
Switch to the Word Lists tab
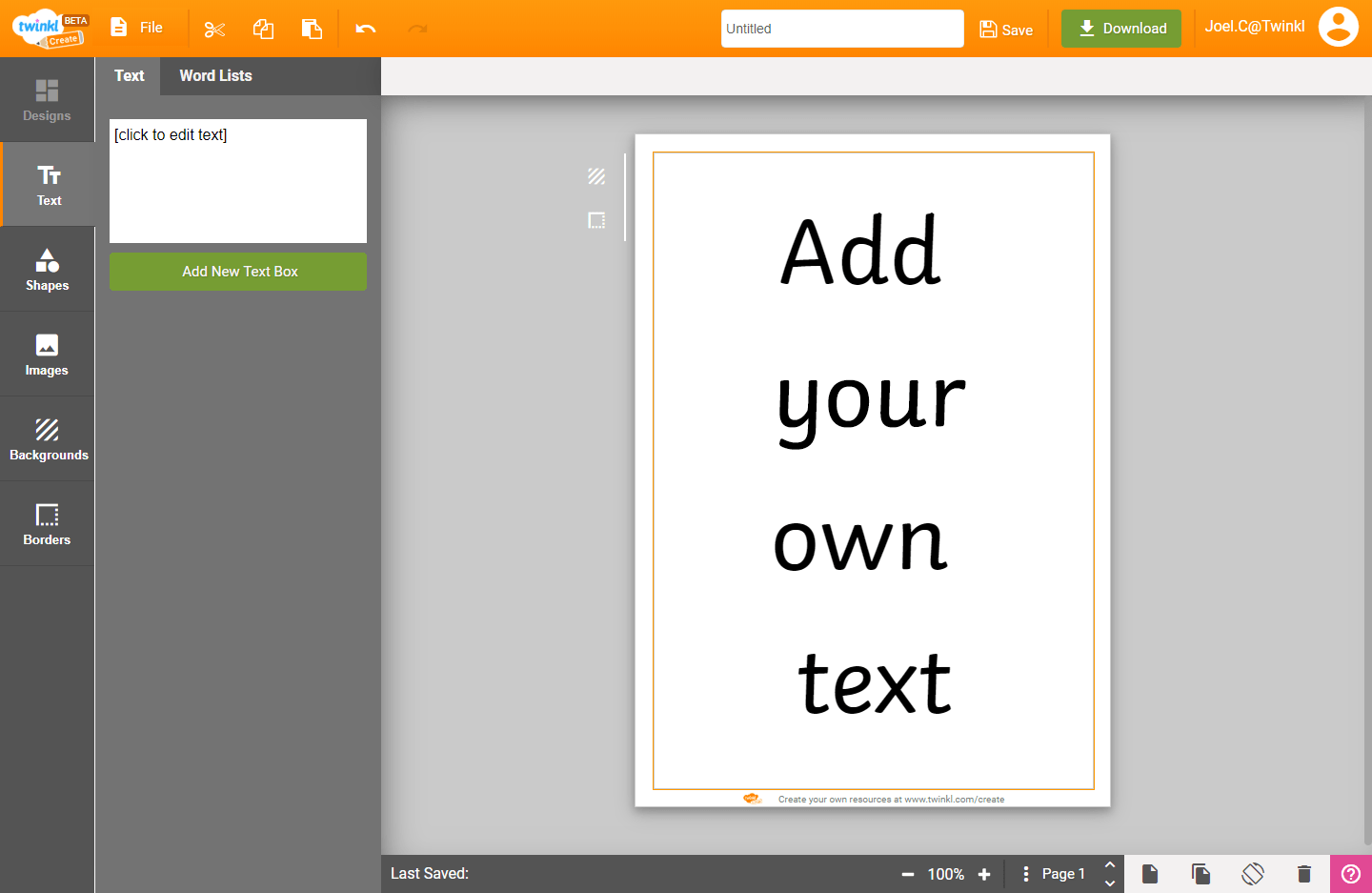click(215, 75)
